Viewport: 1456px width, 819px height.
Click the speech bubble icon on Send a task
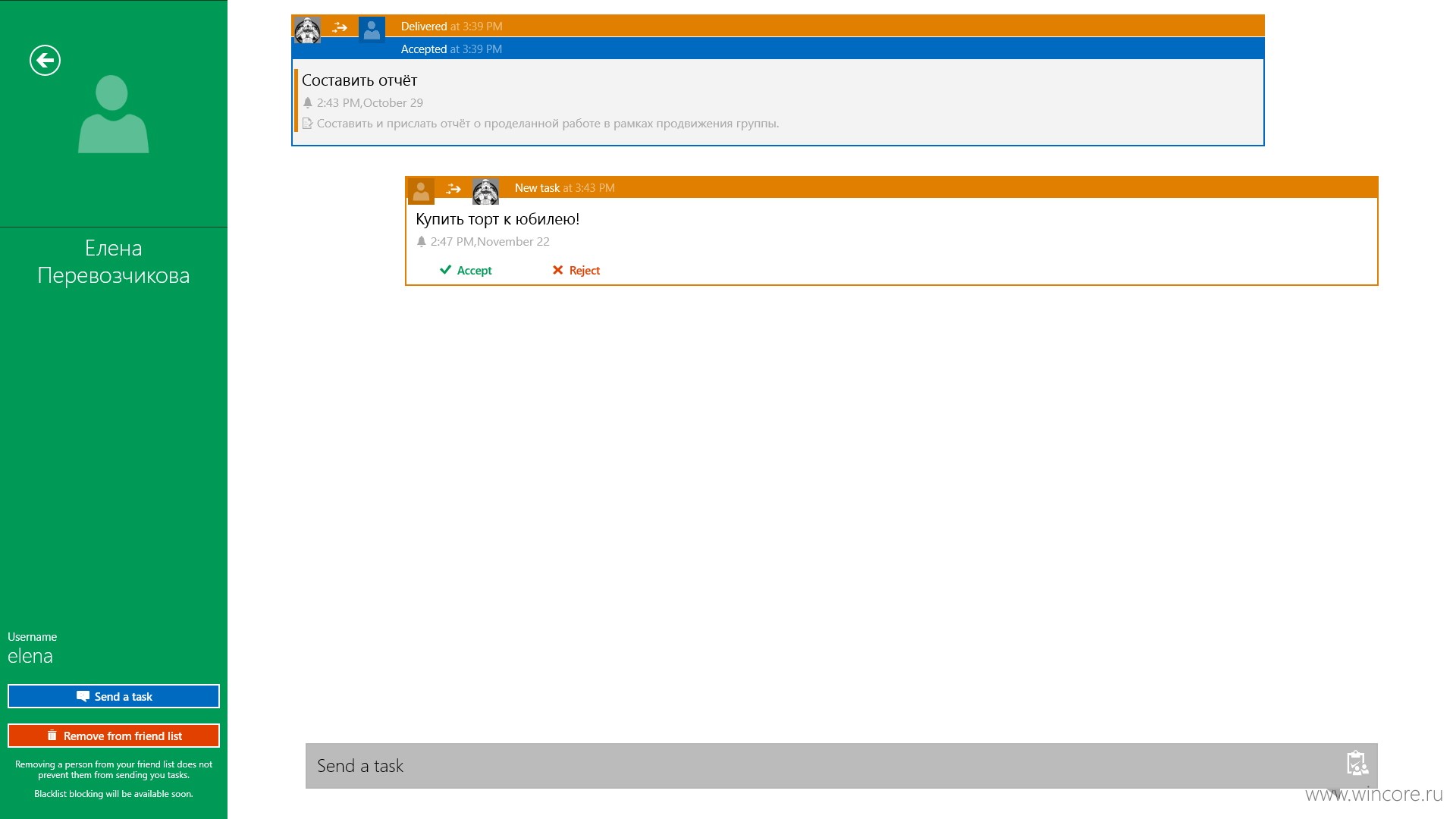83,696
